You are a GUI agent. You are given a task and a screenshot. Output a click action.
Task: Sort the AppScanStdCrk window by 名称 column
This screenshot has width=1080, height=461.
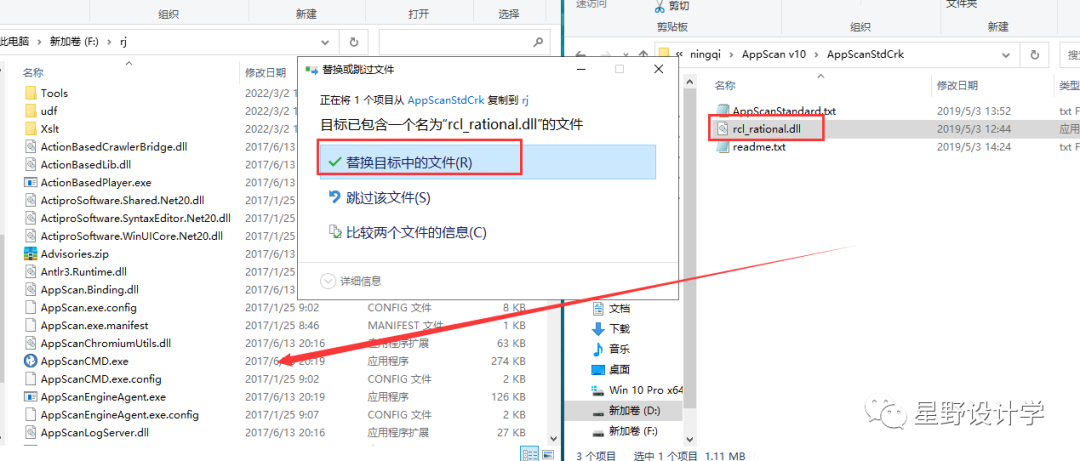coord(724,85)
